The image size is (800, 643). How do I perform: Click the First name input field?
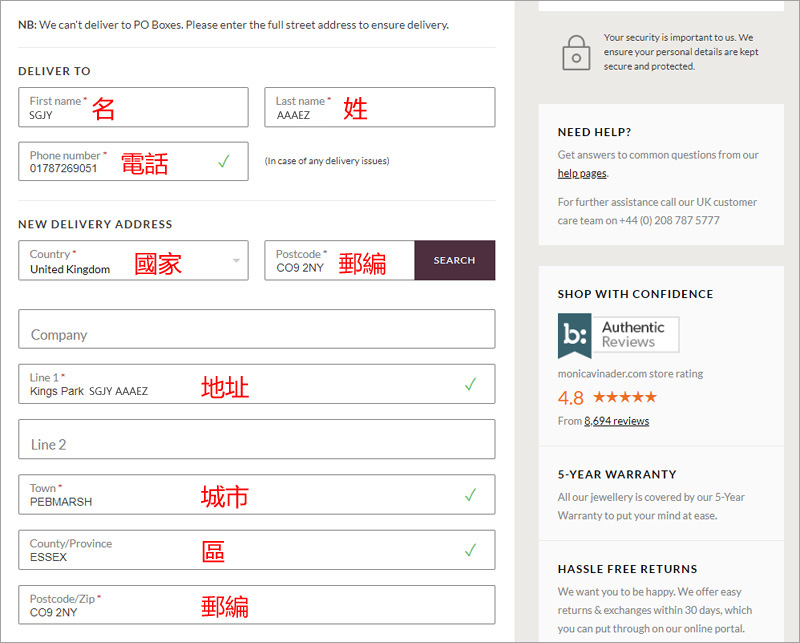click(x=133, y=108)
